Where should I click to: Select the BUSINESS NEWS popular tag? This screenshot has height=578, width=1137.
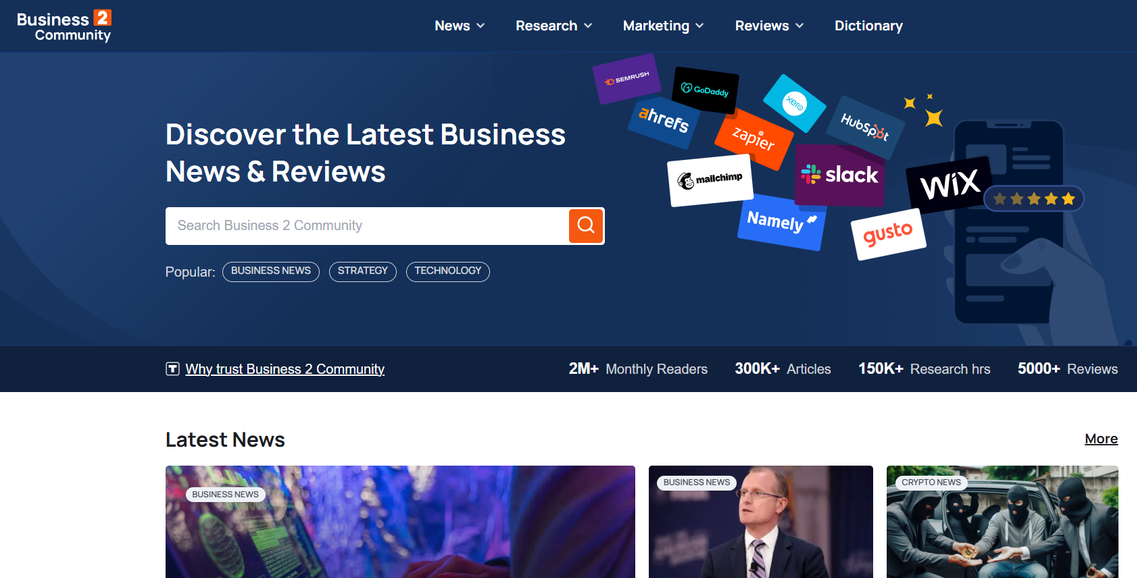coord(270,271)
